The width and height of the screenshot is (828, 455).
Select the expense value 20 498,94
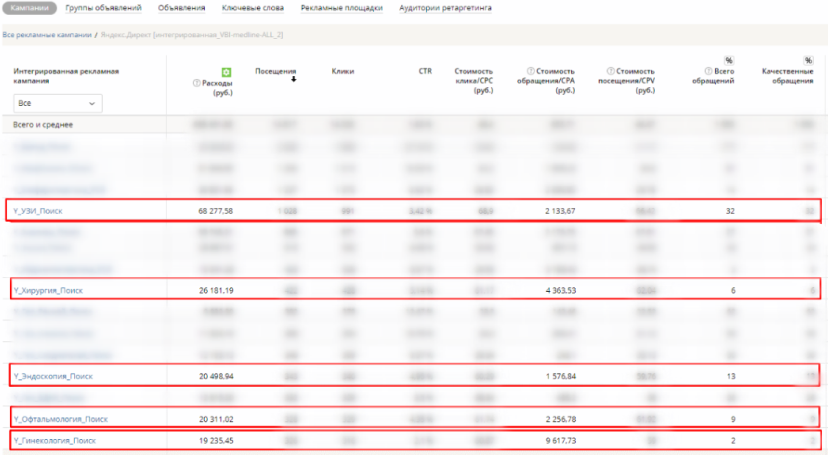click(x=216, y=376)
